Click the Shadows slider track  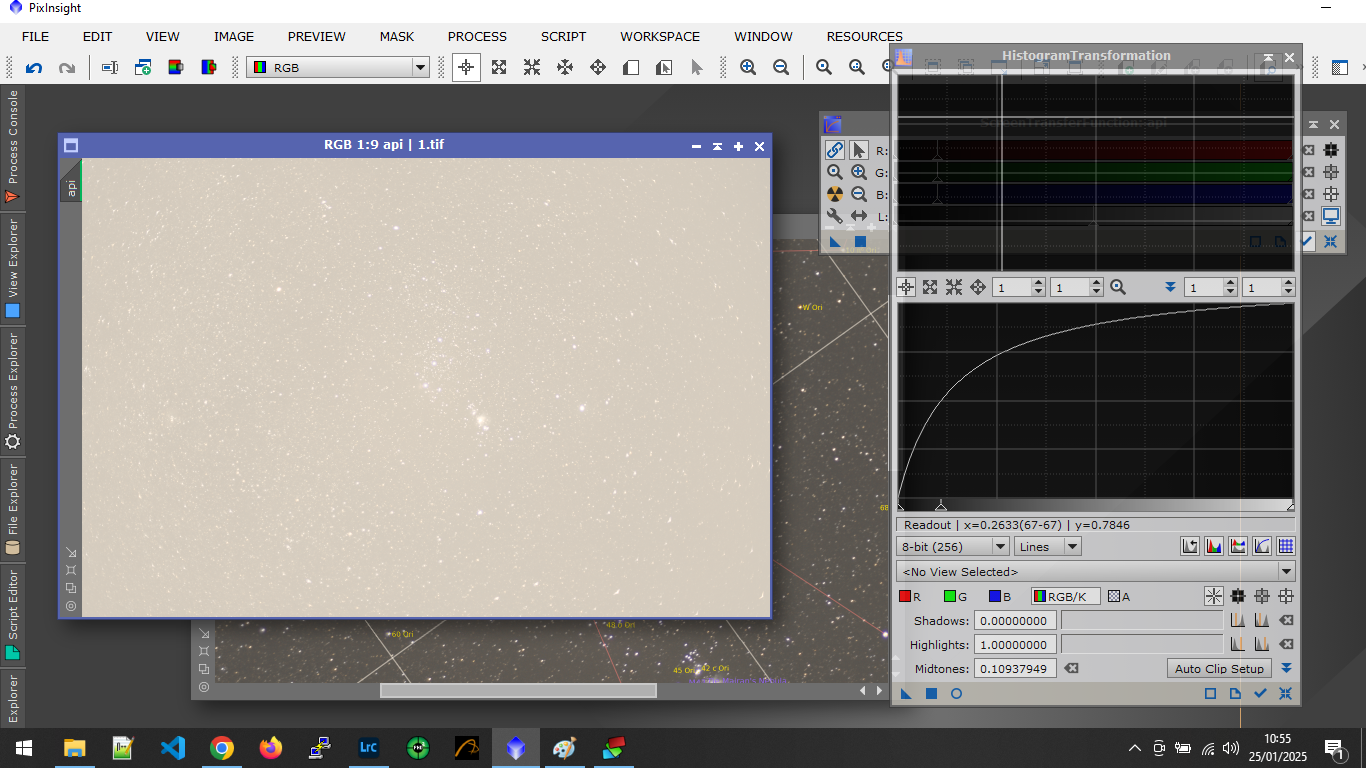pyautogui.click(x=1142, y=620)
